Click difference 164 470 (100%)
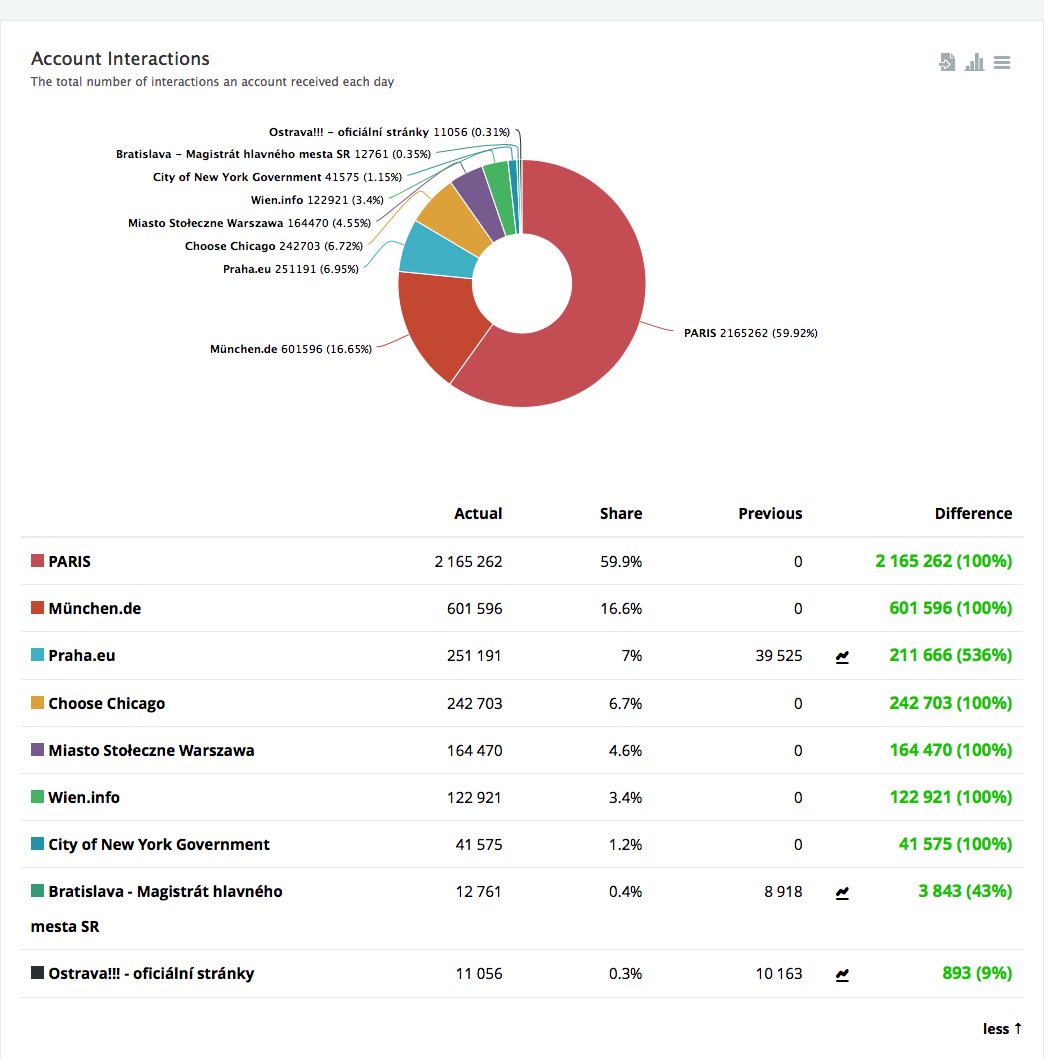1044x1058 pixels. (950, 750)
